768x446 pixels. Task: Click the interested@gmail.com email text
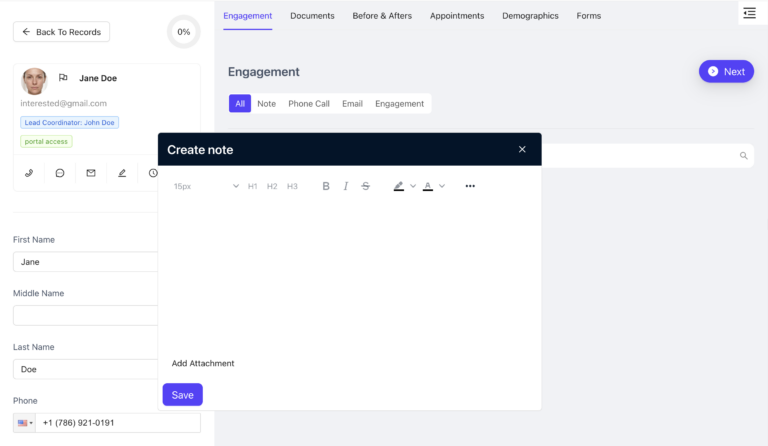[x=63, y=103]
